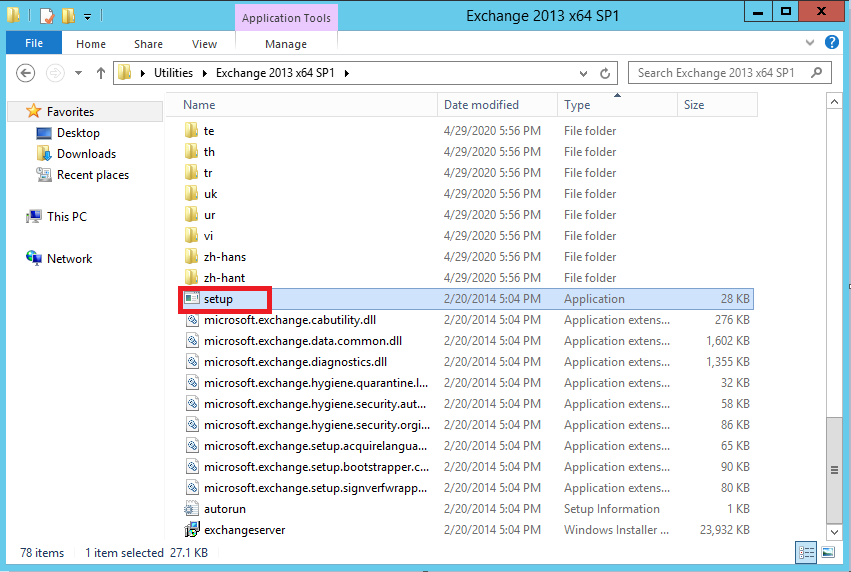Sort by the Name column header
Viewport: 851px width, 572px height.
(302, 105)
